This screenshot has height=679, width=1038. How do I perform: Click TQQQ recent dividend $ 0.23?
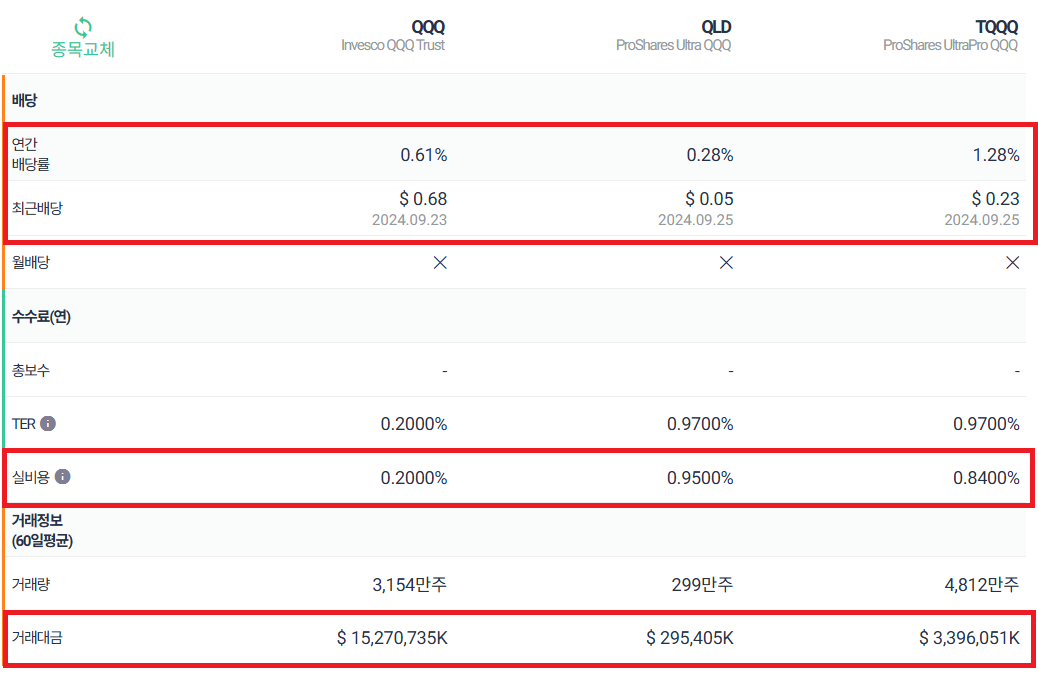[995, 199]
